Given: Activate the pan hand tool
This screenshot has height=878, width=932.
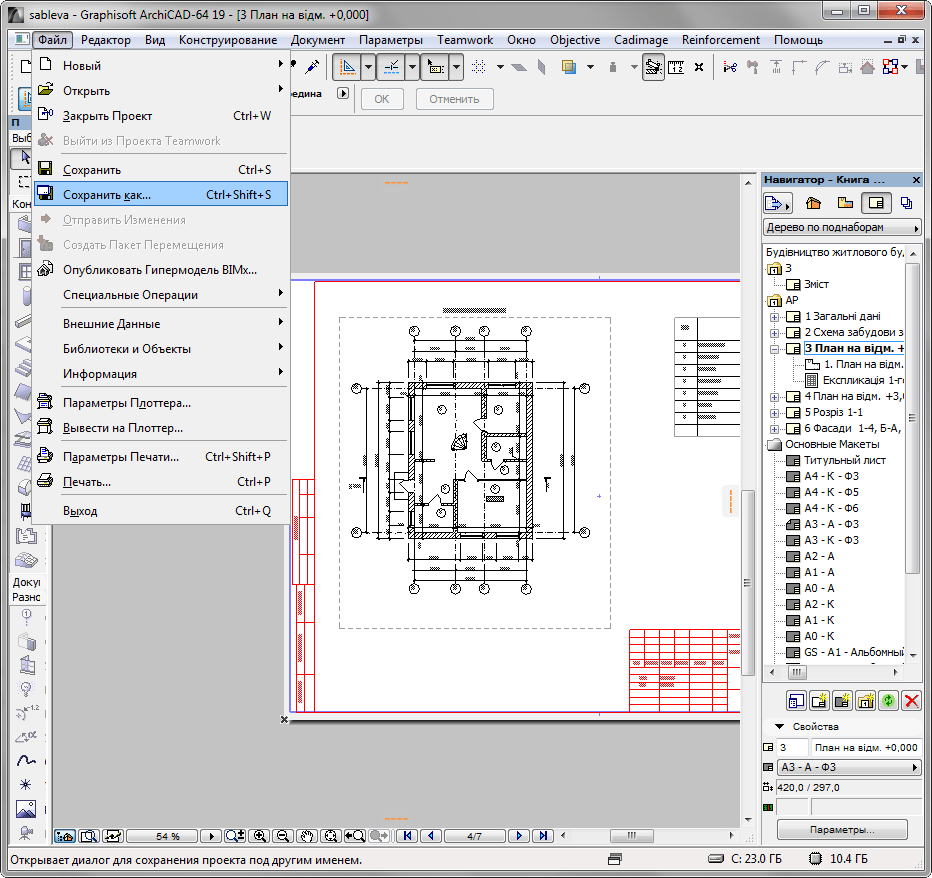Looking at the screenshot, I should click(x=308, y=836).
